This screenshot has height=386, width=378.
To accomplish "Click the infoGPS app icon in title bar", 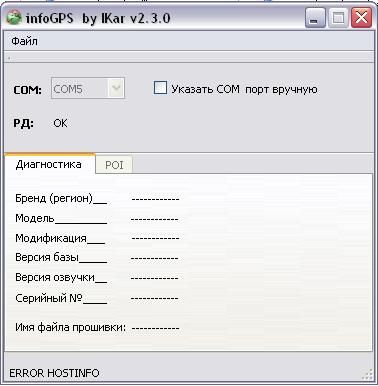I will (14, 18).
